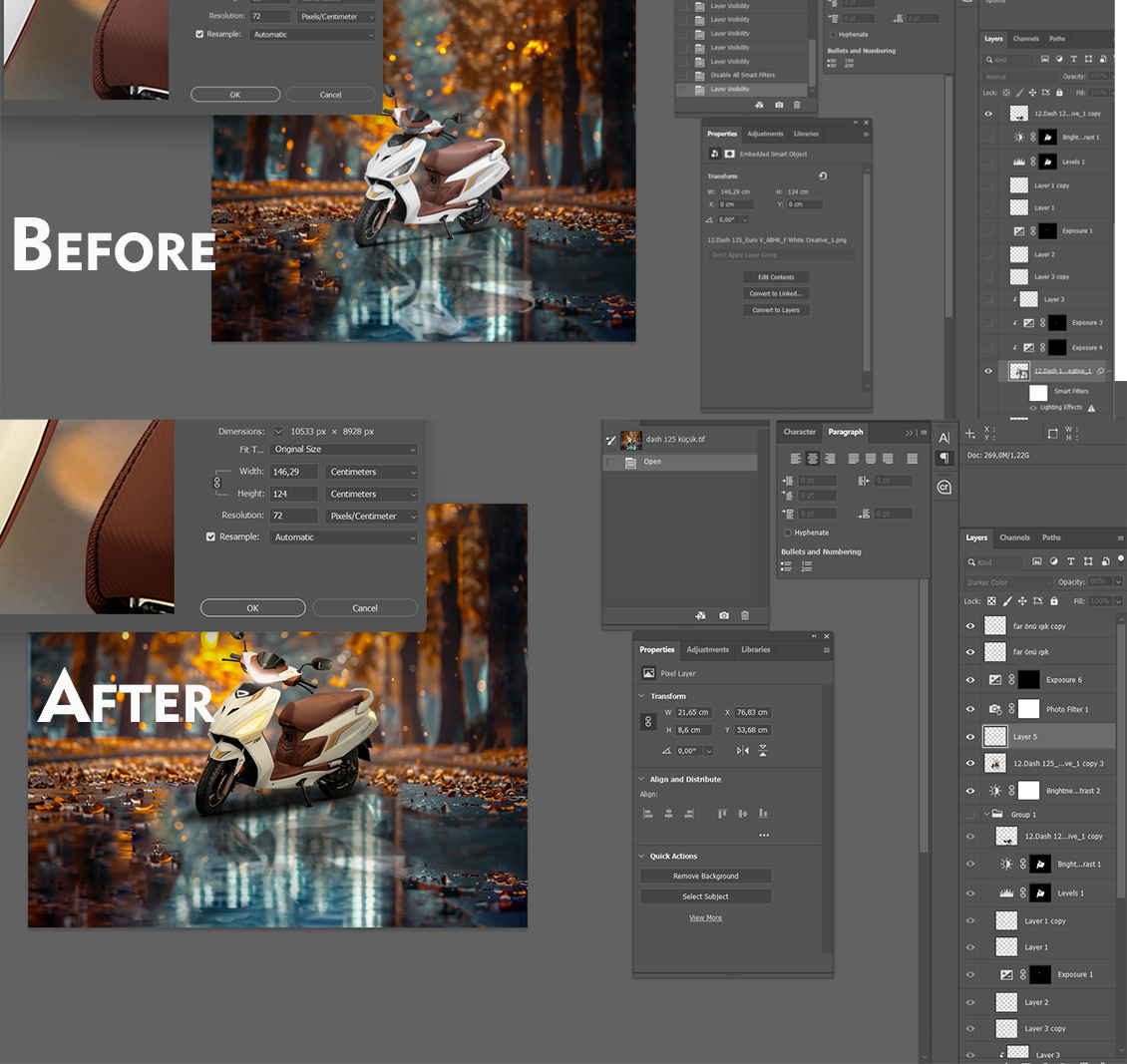The image size is (1127, 1064).
Task: Filter for adjustment layers in Darker Color Layers panel
Action: pos(1053,561)
